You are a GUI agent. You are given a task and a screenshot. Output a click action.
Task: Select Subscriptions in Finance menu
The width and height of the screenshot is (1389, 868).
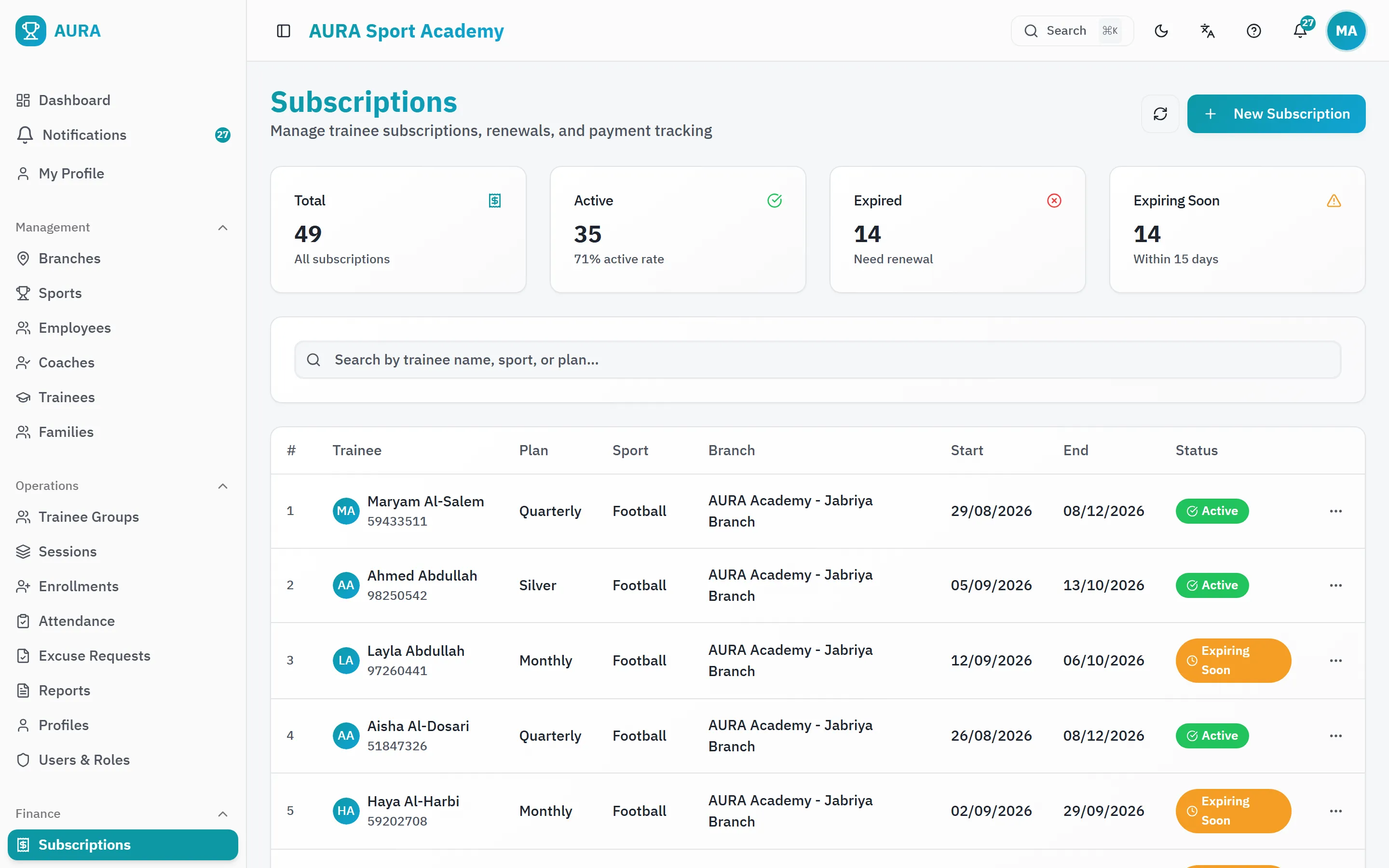123,844
